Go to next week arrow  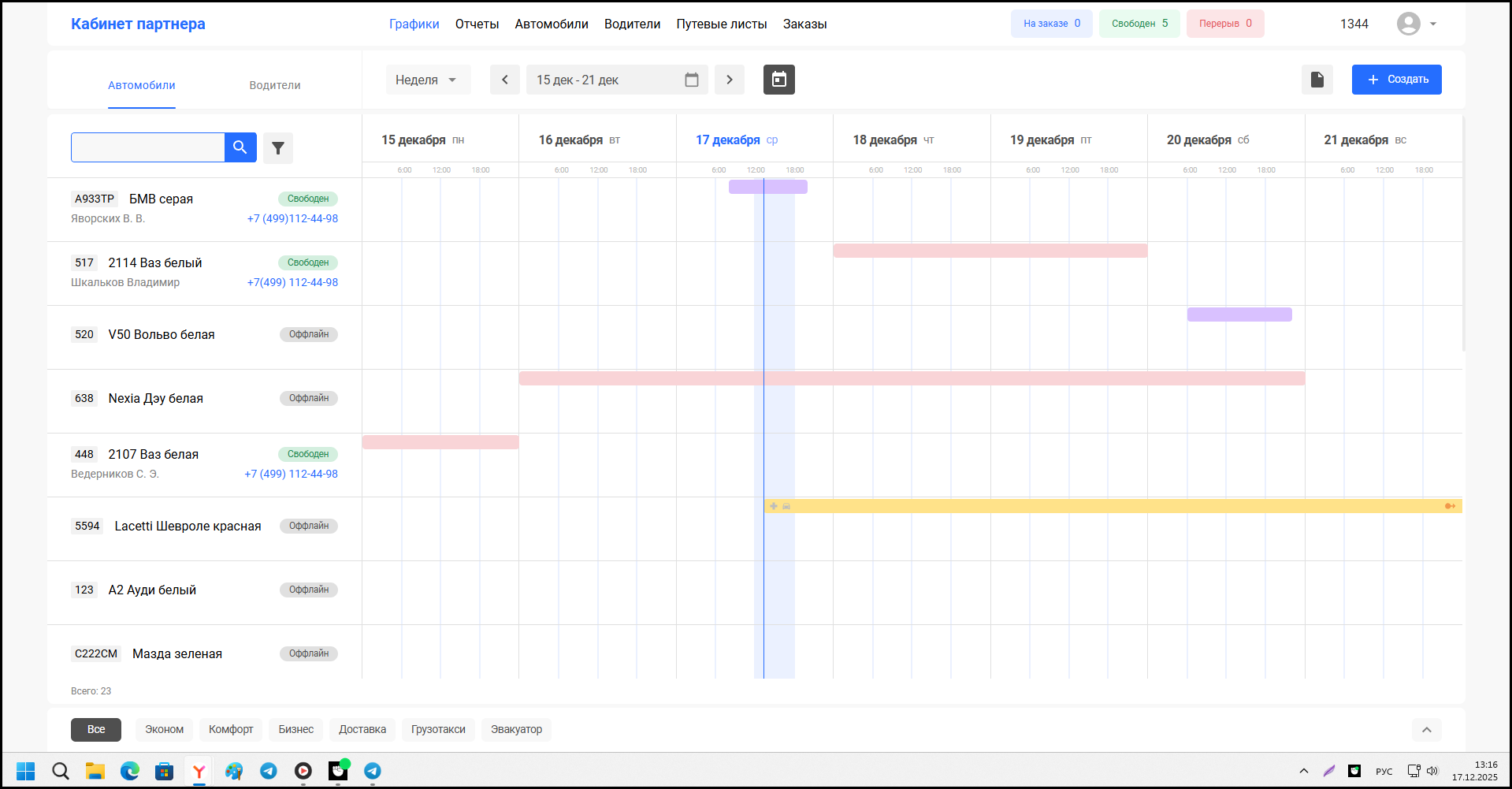click(729, 80)
